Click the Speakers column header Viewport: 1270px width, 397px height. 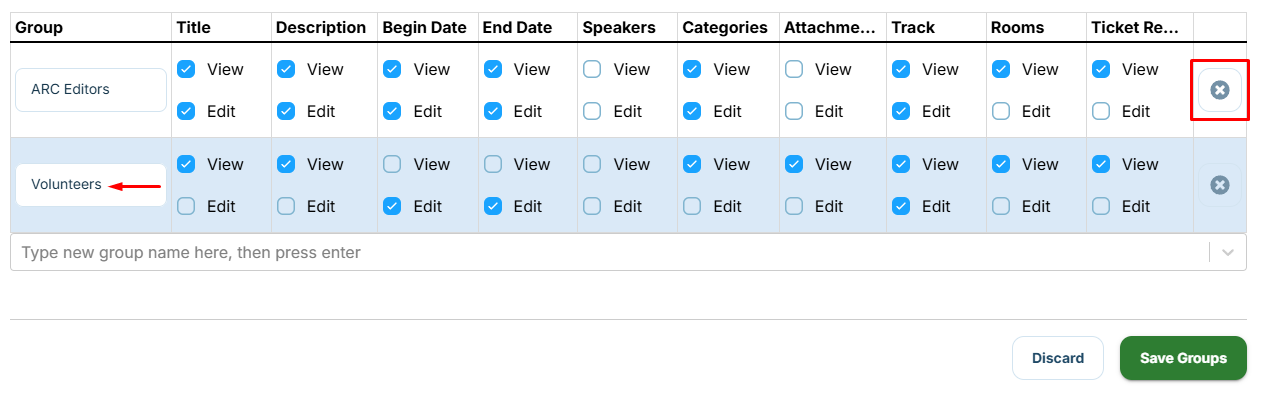coord(619,28)
